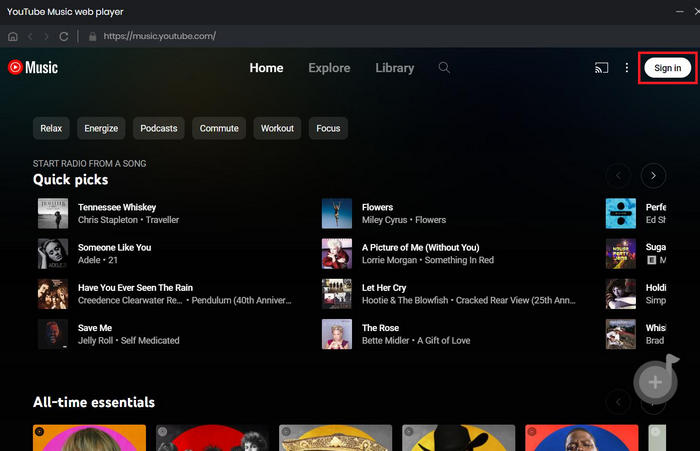Click the cast to device icon

[x=601, y=68]
